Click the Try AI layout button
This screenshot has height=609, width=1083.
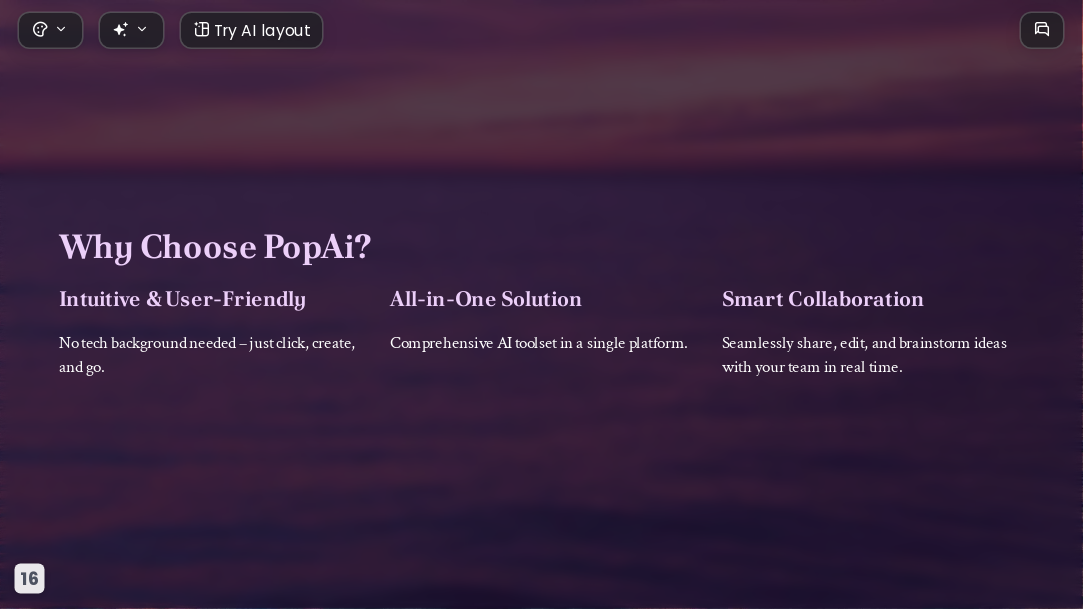(251, 30)
